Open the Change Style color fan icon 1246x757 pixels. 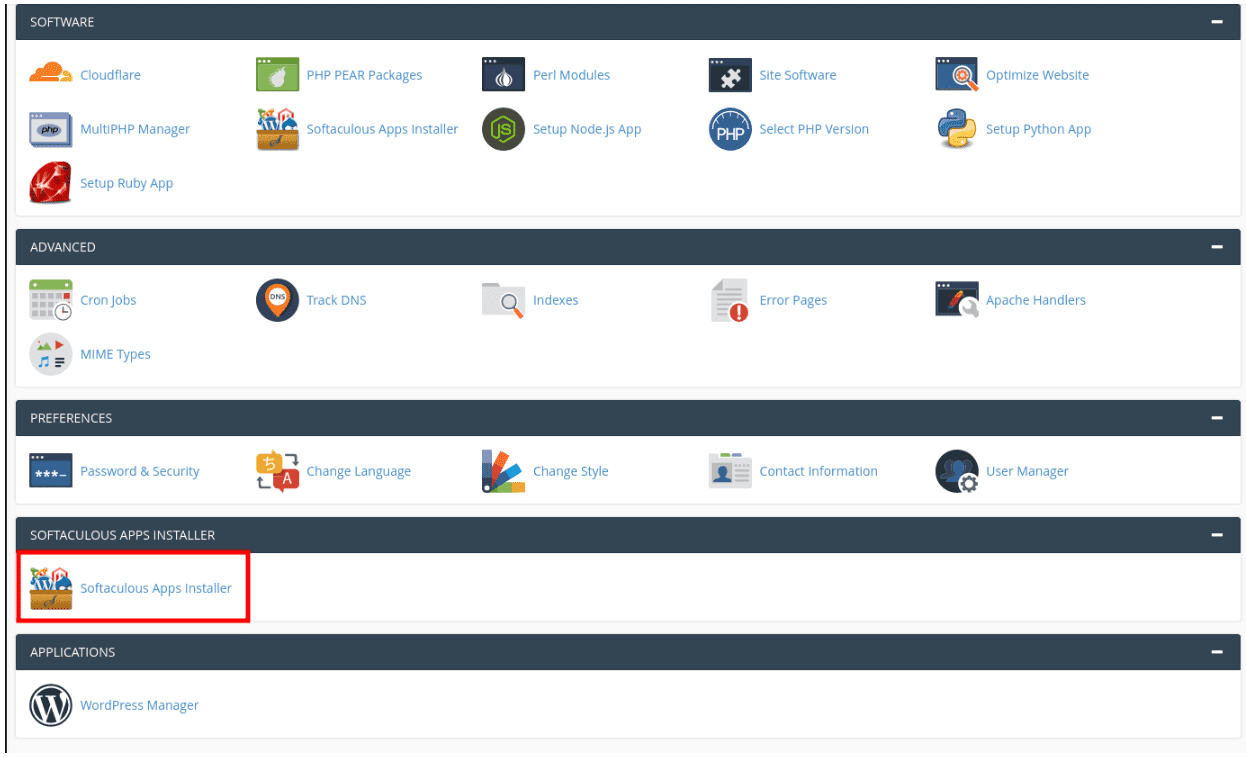[504, 471]
